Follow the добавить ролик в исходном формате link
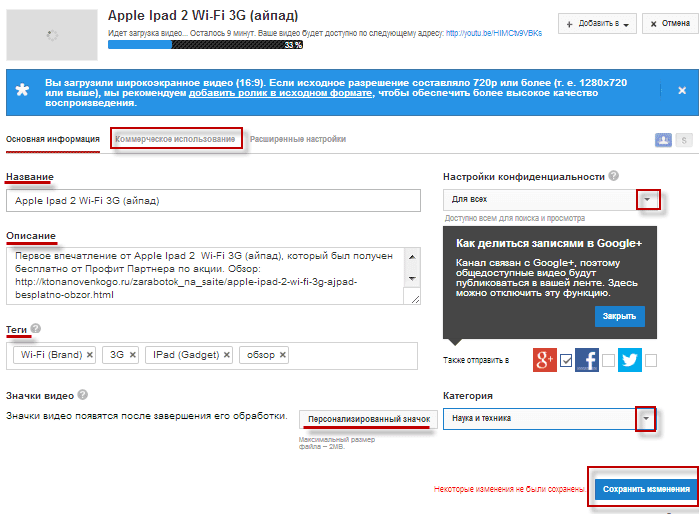This screenshot has width=699, height=514. [280, 93]
